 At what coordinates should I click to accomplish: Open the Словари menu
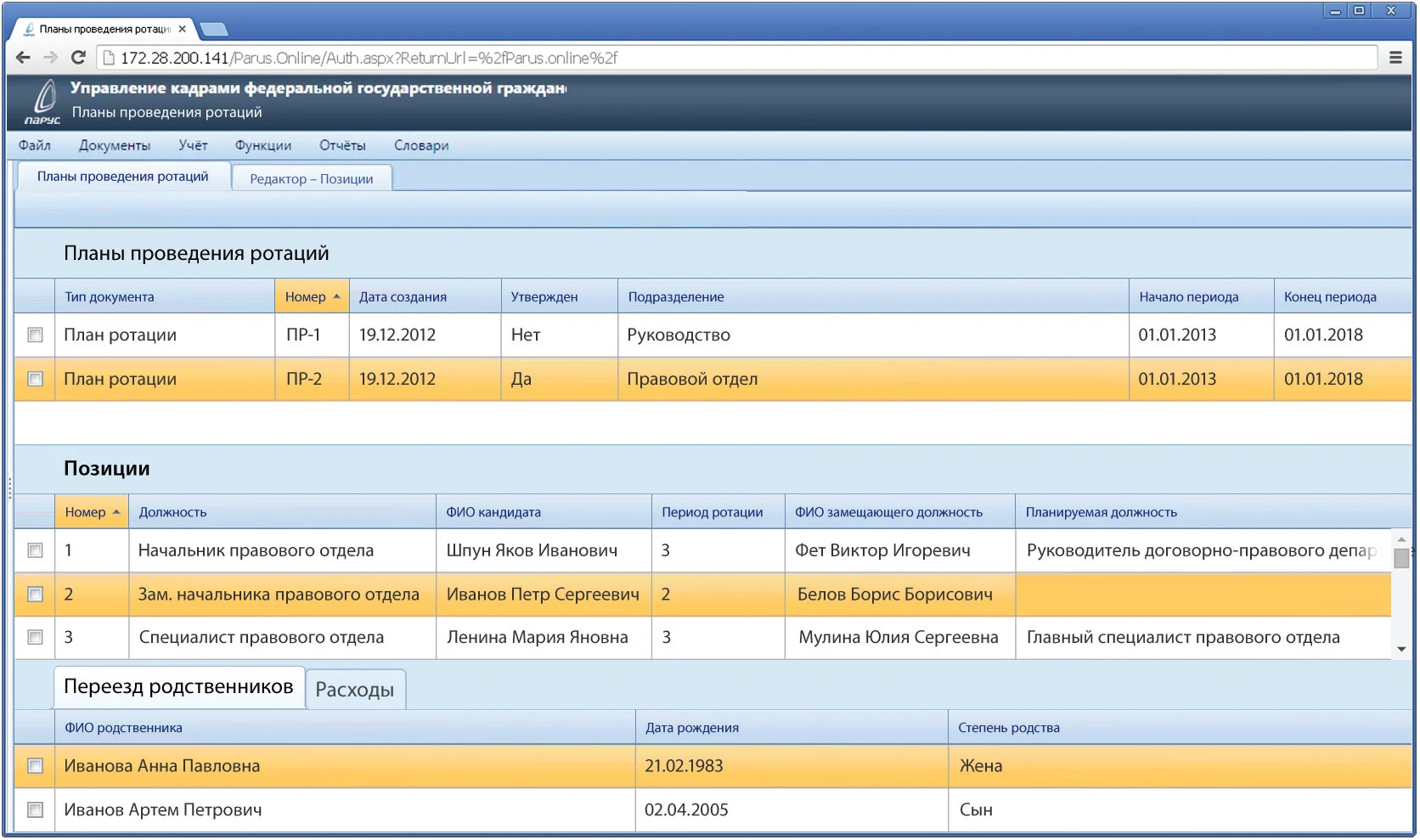point(421,145)
